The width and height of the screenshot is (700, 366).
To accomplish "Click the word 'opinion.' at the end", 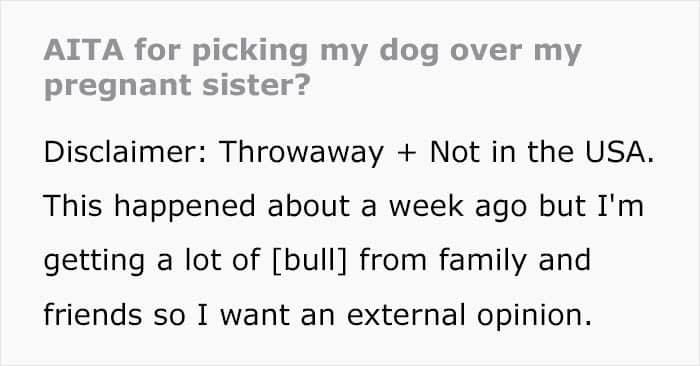I will (x=534, y=316).
